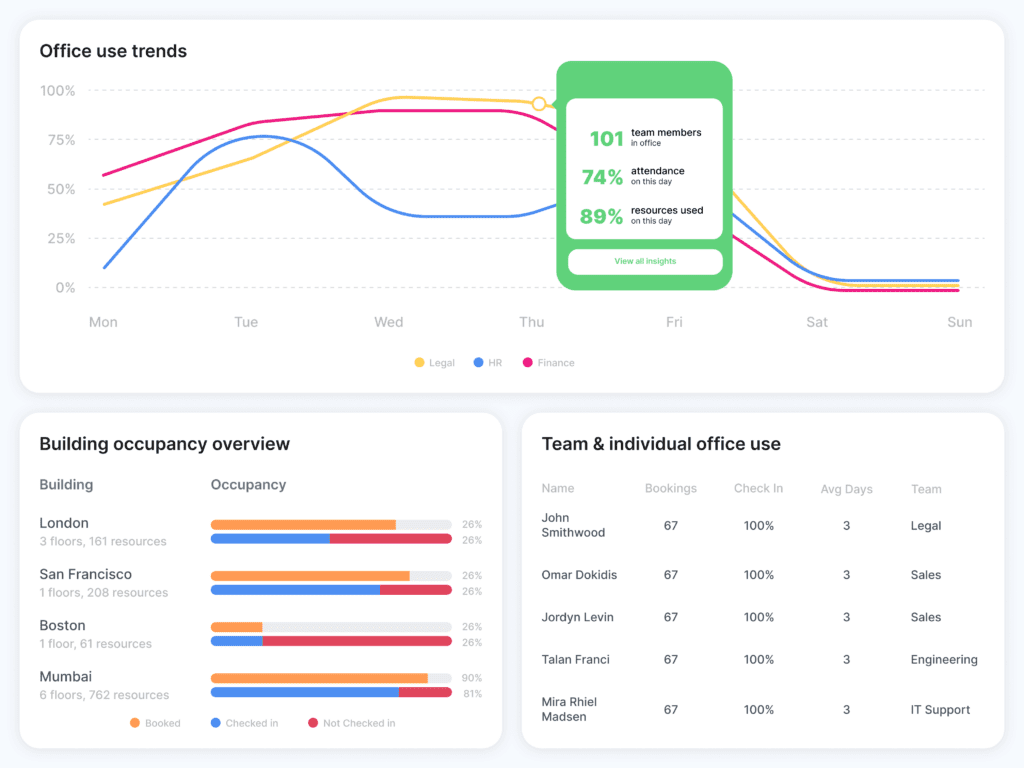The width and height of the screenshot is (1024, 768).
Task: Click the Booked legend orange dot
Action: click(135, 723)
